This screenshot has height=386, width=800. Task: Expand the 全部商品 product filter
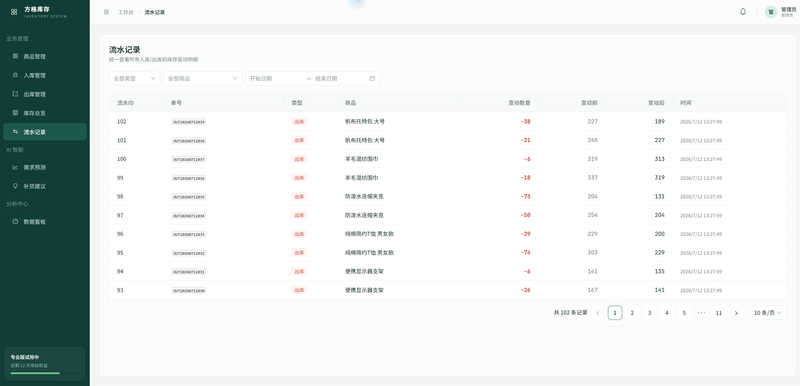(203, 79)
